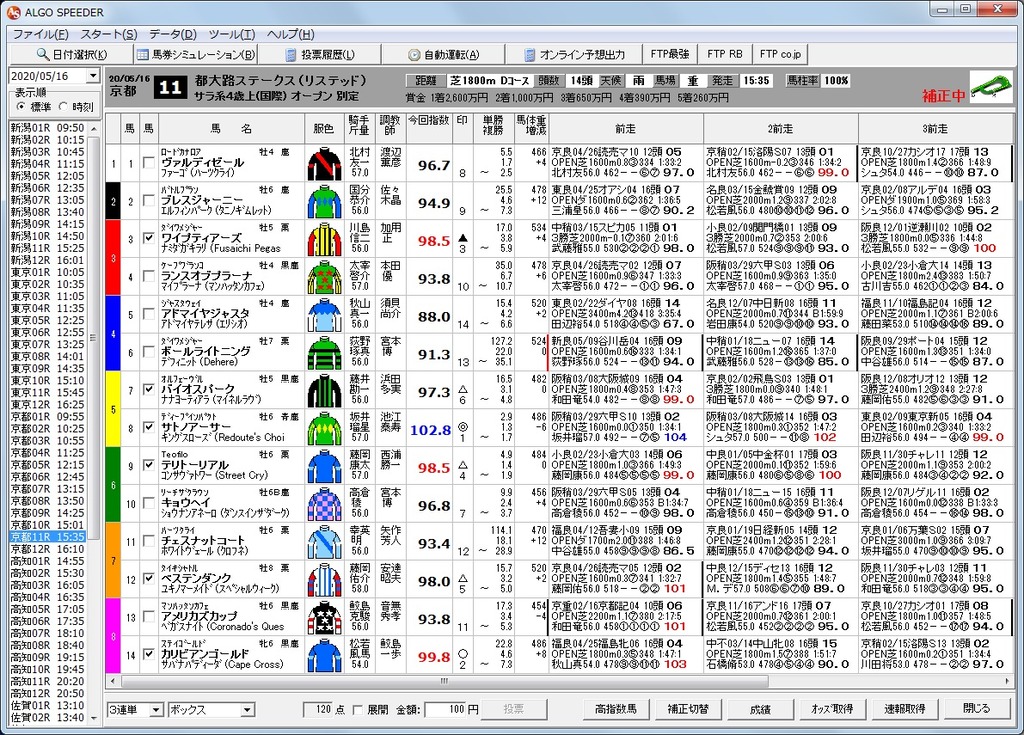Click the jockey silk icon for サトノアーサー
The width and height of the screenshot is (1024, 735).
[324, 429]
